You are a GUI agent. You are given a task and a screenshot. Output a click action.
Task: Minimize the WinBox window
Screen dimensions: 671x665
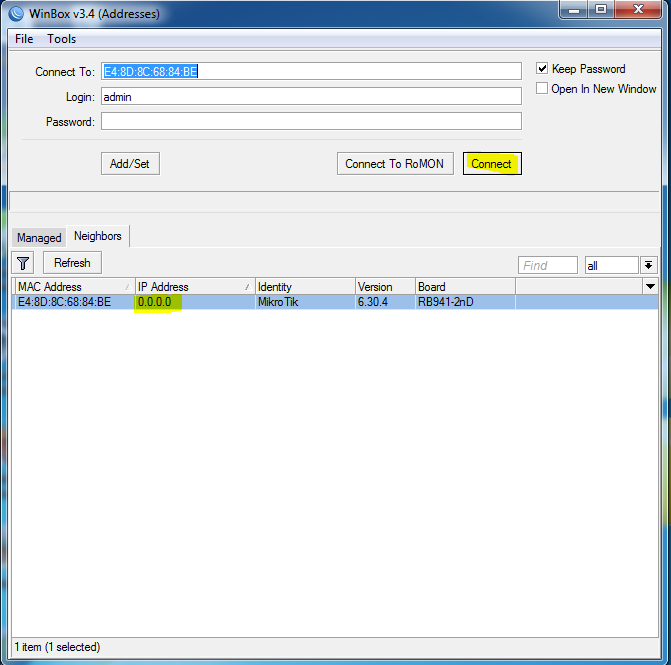574,9
